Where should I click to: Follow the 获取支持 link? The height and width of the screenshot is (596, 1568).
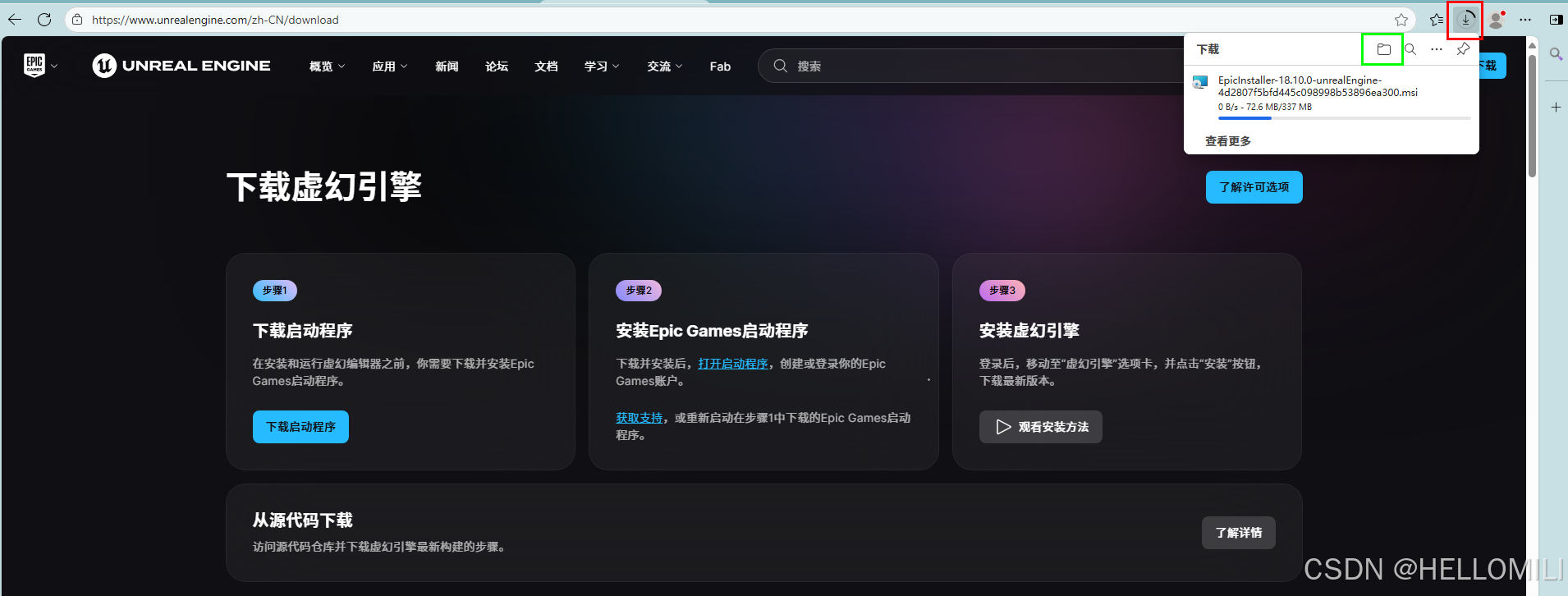[640, 418]
